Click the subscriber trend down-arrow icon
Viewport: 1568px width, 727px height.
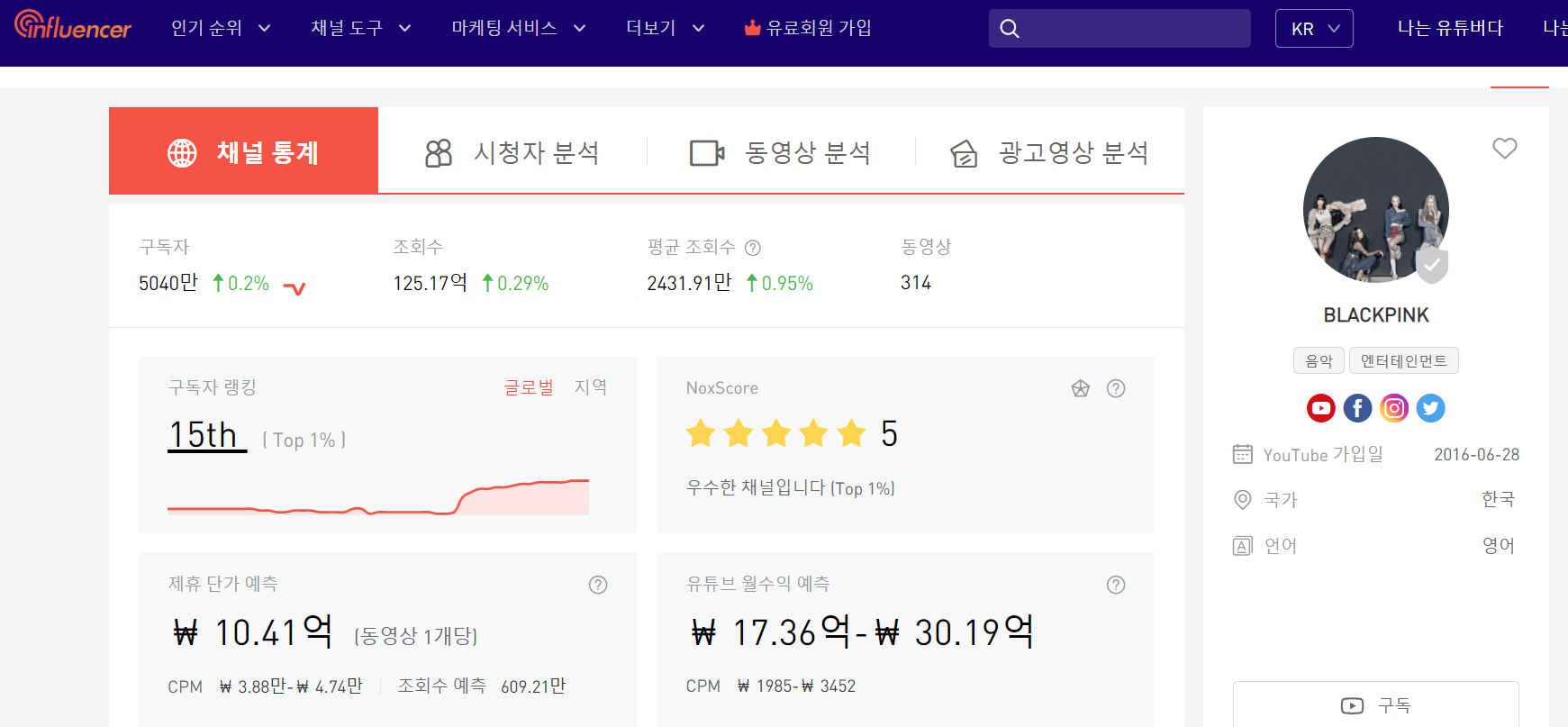[x=295, y=288]
